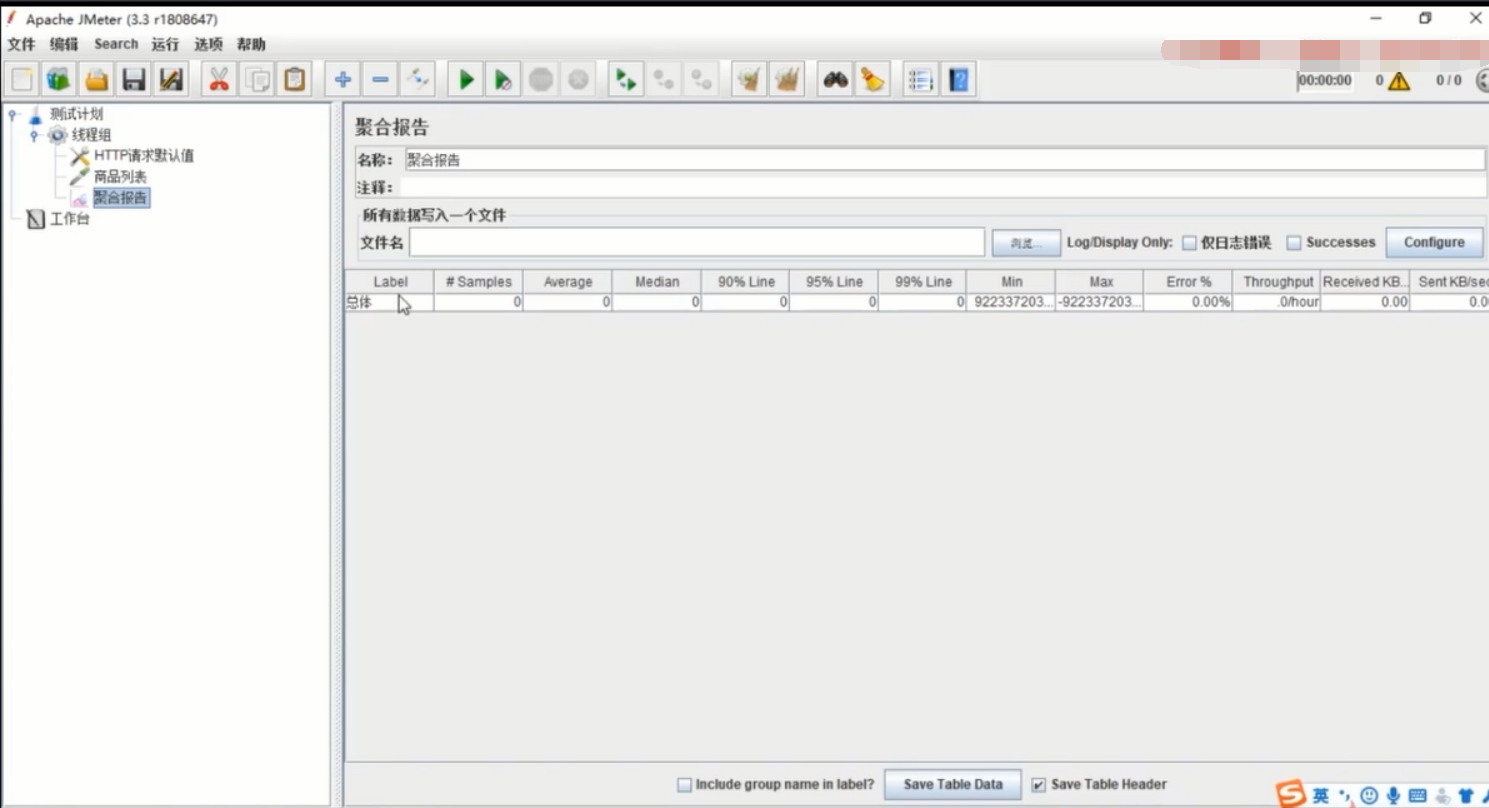The width and height of the screenshot is (1489, 808).
Task: Open the 文件 menu
Action: (21, 44)
